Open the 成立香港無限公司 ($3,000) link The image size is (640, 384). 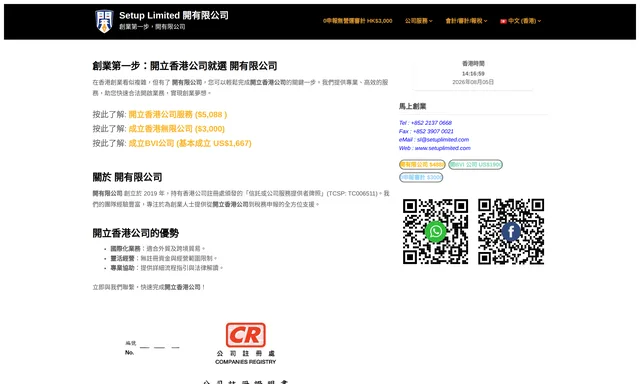[176, 129]
